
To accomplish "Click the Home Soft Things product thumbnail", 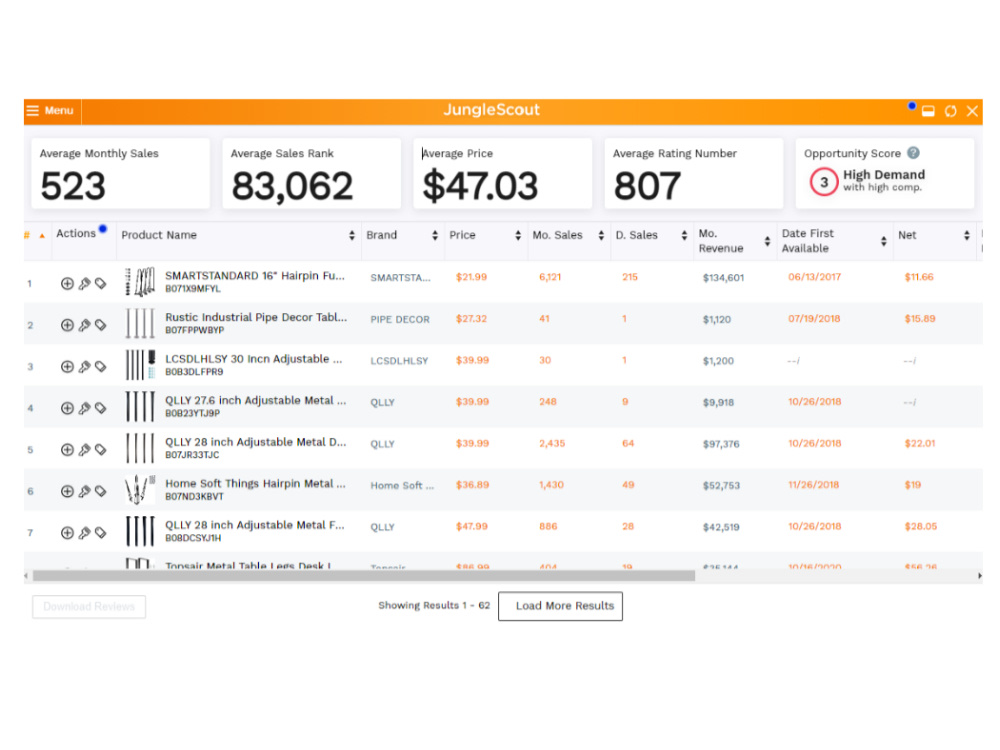I will pyautogui.click(x=140, y=490).
